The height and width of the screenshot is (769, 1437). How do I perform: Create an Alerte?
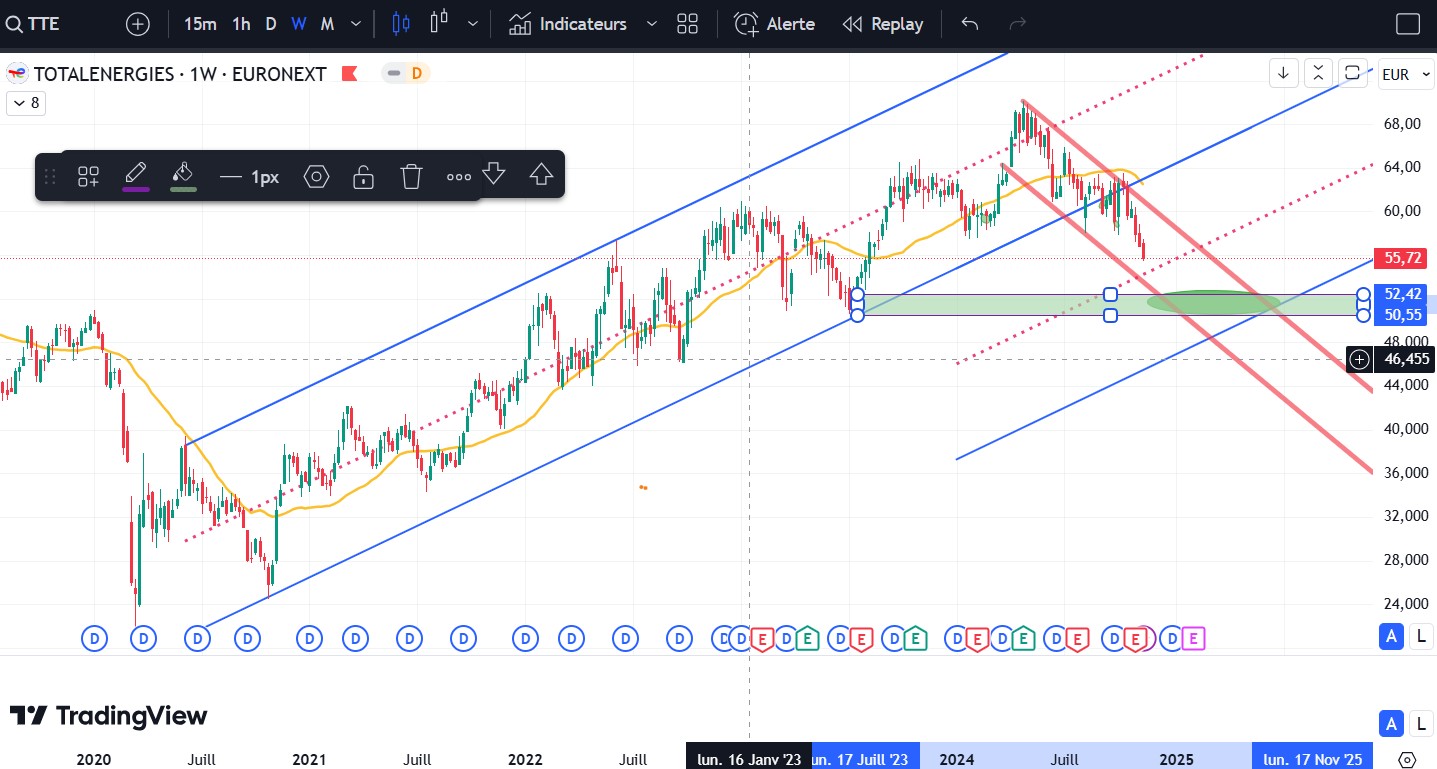pos(775,24)
